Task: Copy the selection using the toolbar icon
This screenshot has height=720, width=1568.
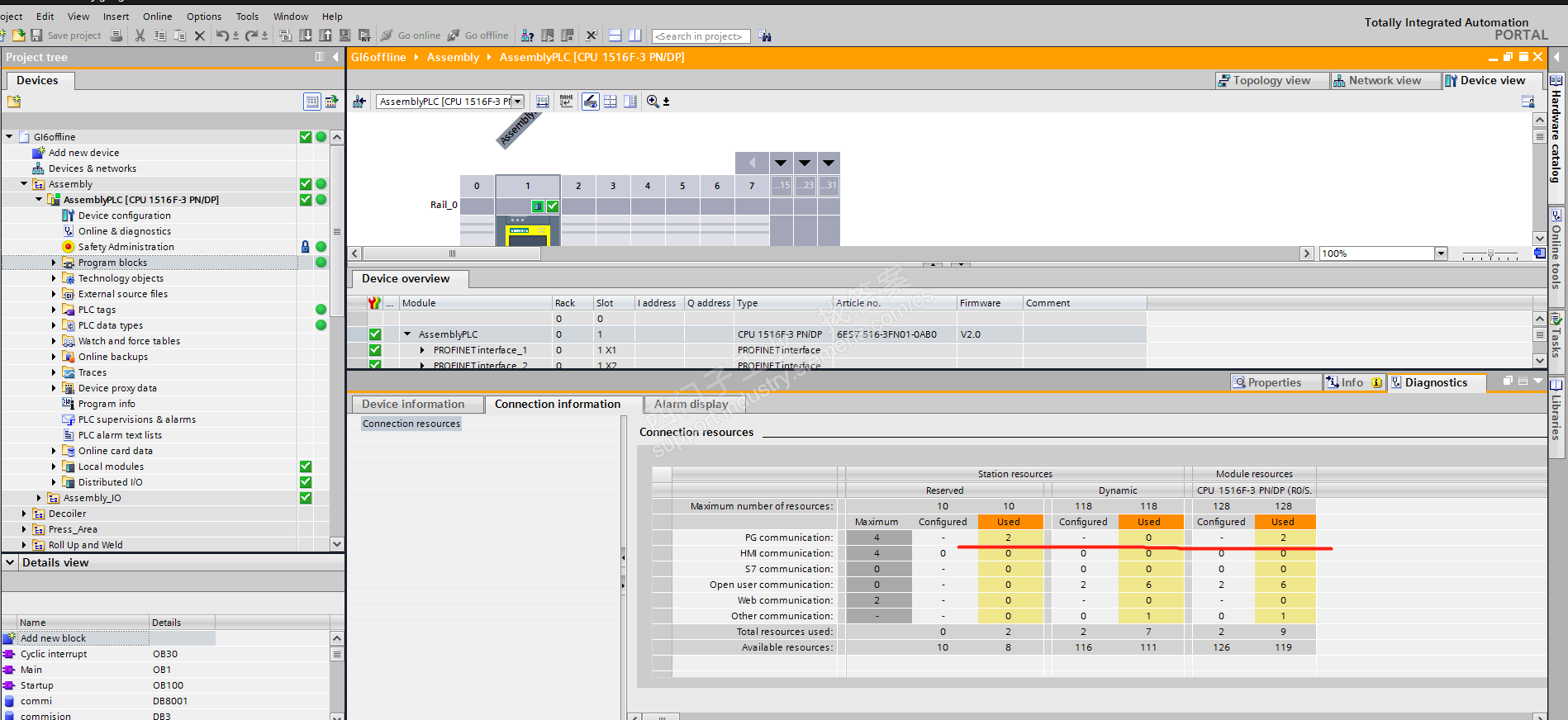Action: pos(159,36)
